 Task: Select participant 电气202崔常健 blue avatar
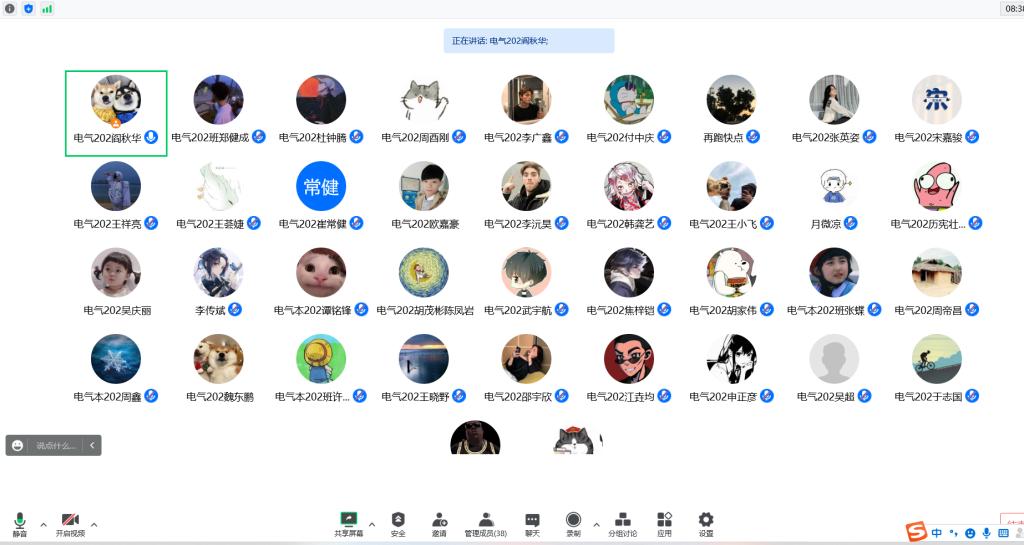coord(321,187)
